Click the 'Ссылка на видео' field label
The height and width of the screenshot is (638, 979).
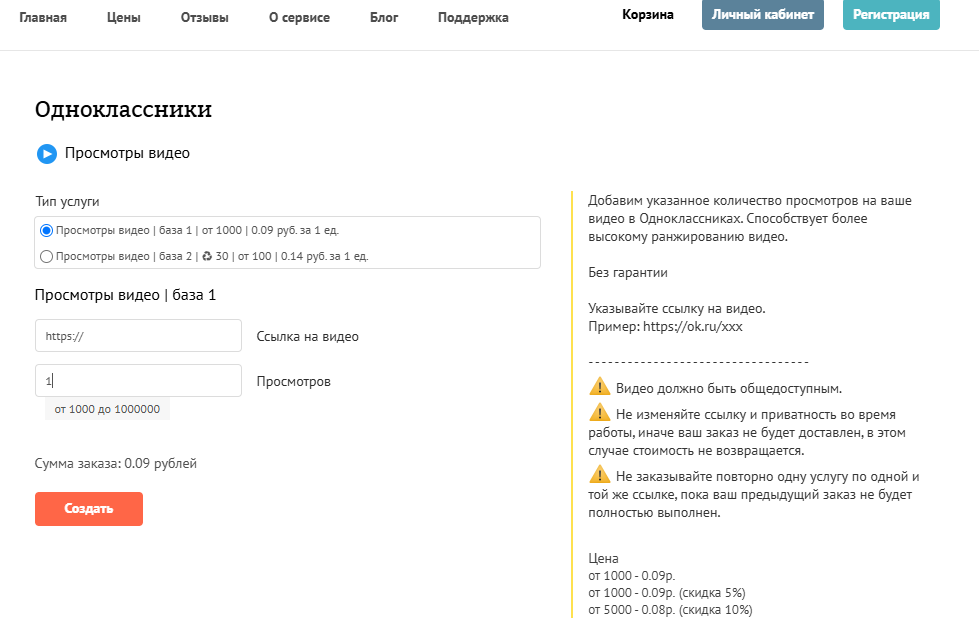[x=308, y=336]
